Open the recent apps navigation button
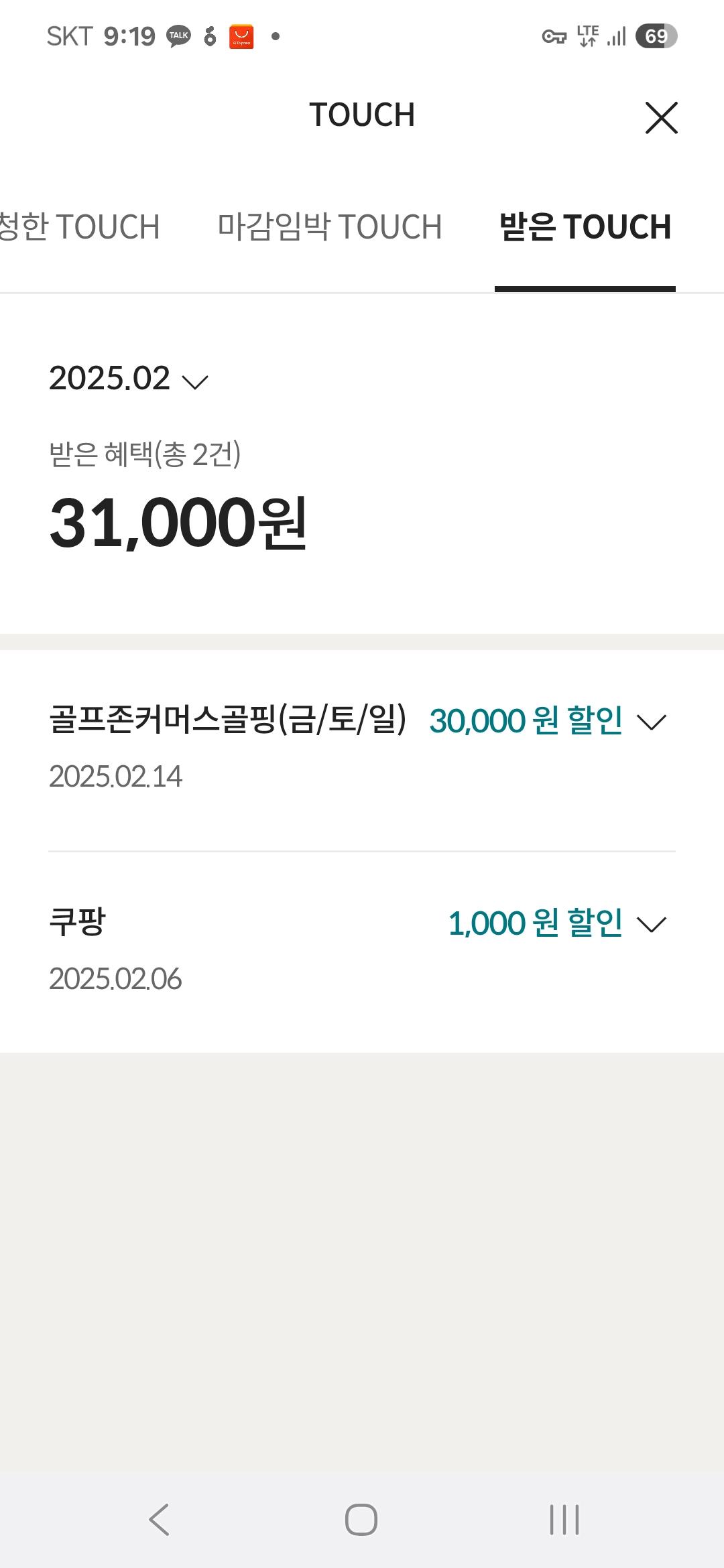This screenshot has height=1568, width=724. point(564,1519)
